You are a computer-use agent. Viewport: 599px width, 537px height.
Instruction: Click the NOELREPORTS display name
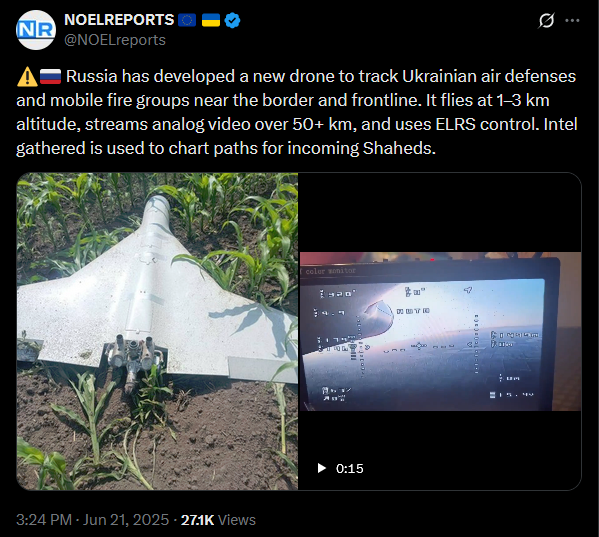pyautogui.click(x=119, y=20)
